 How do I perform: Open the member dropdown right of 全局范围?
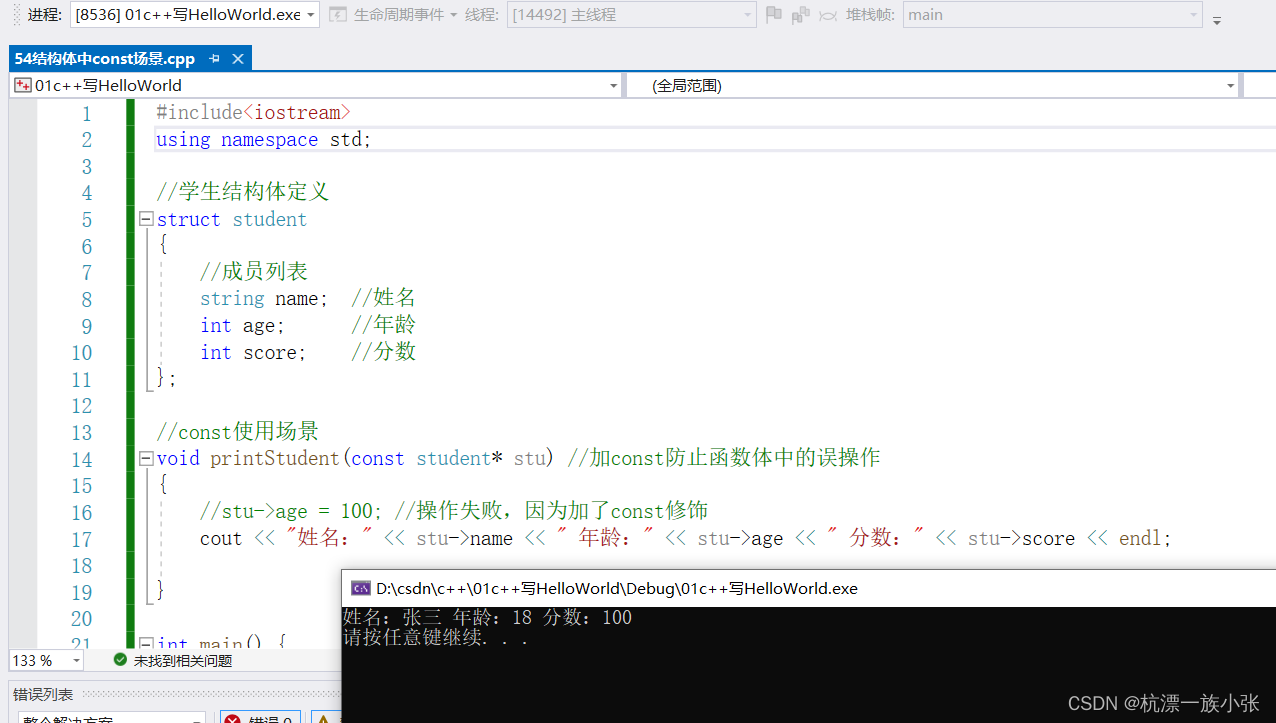tap(1259, 86)
